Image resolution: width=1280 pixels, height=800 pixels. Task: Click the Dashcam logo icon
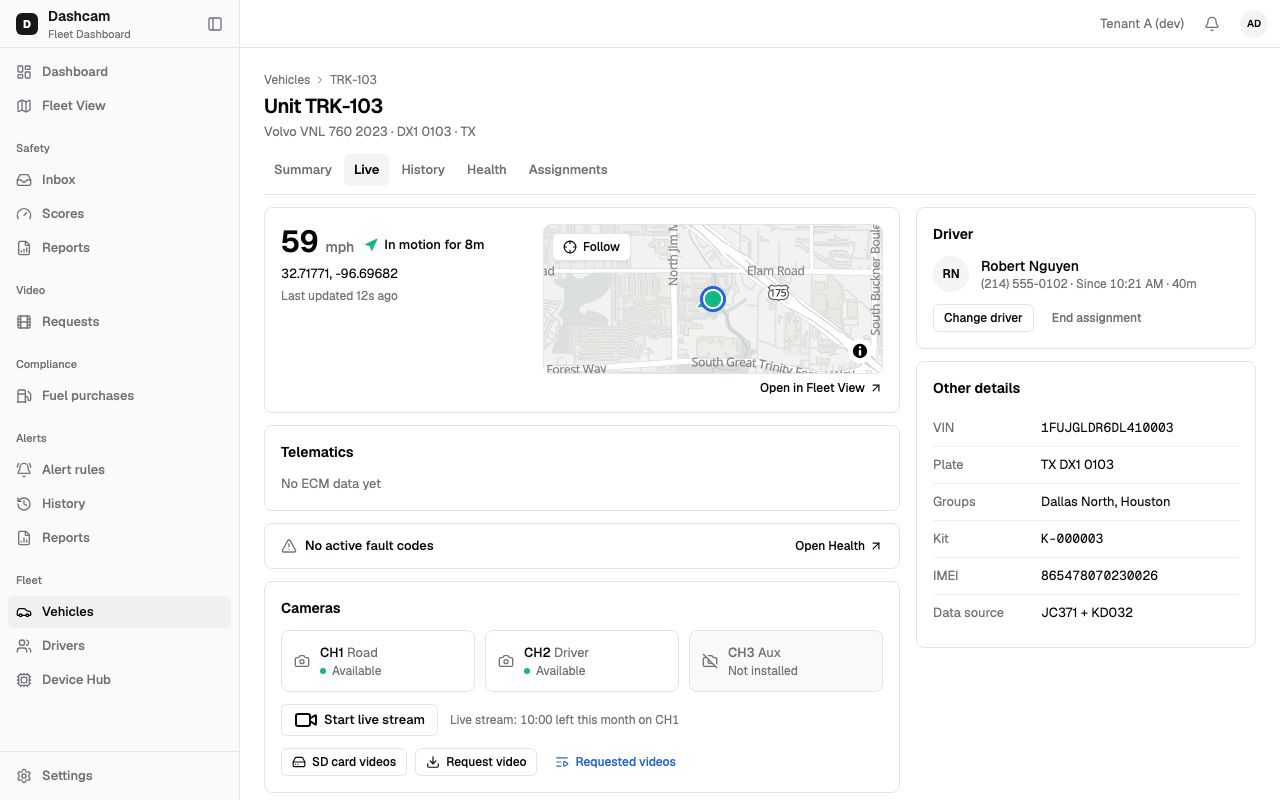26,24
